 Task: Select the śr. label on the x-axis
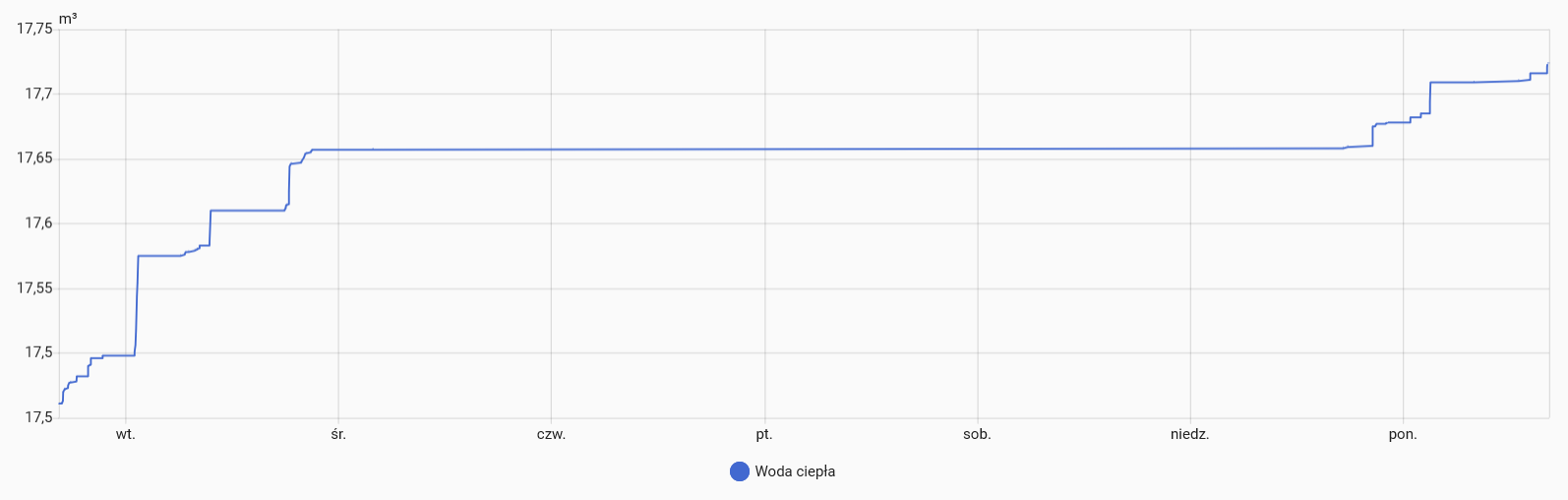tap(338, 434)
